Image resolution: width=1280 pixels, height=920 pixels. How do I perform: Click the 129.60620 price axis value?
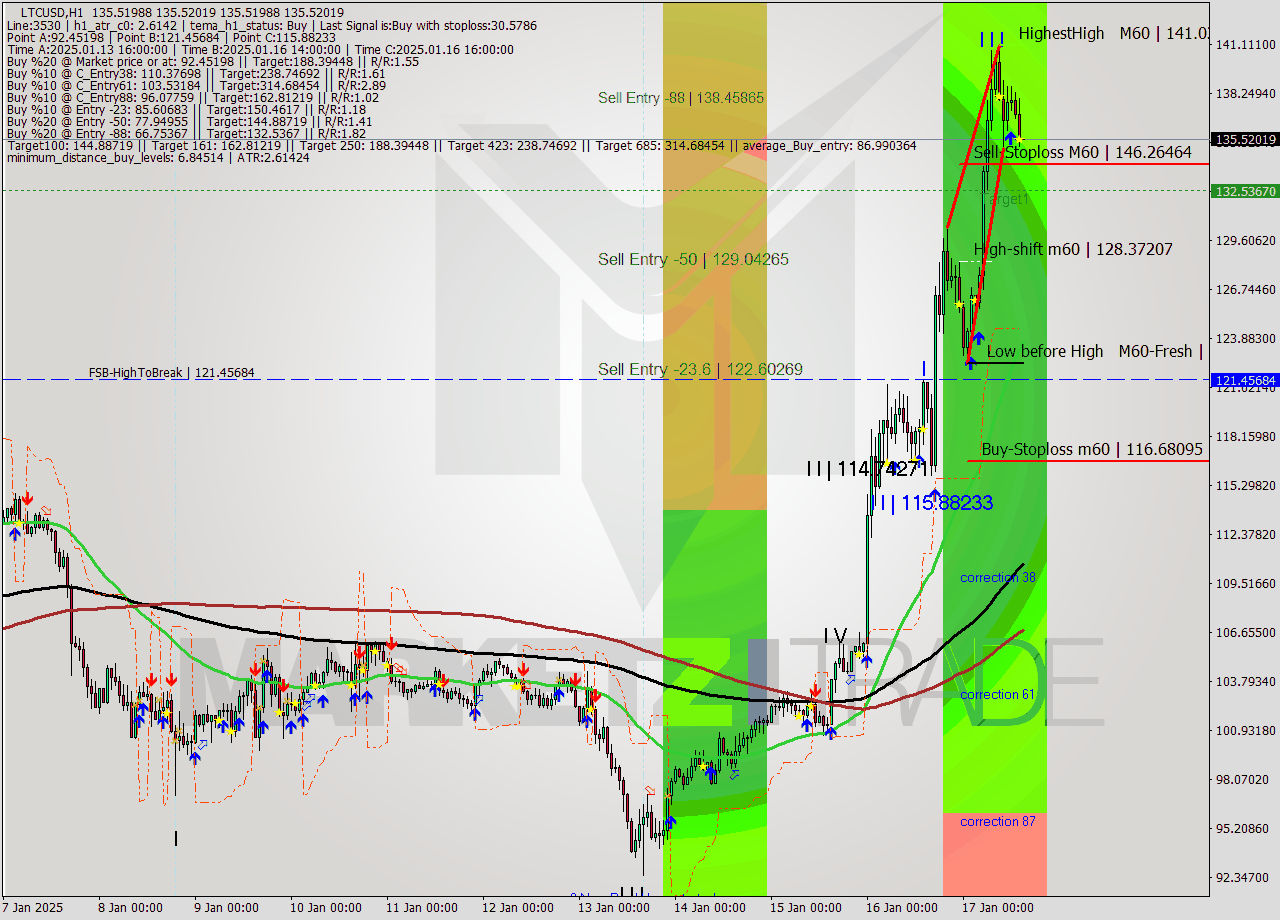pyautogui.click(x=1245, y=240)
